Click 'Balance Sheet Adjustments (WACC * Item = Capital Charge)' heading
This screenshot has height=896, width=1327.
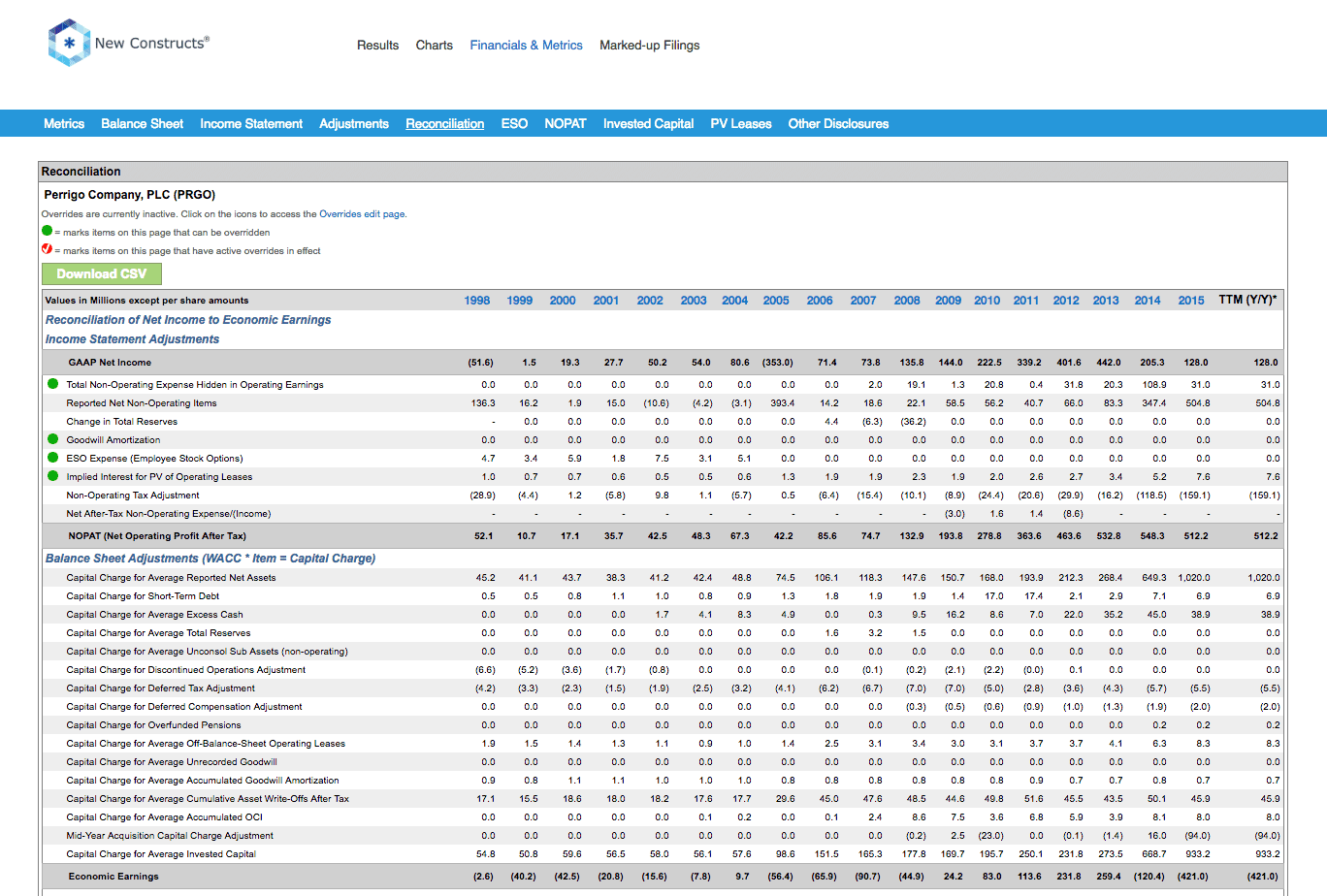pos(210,559)
